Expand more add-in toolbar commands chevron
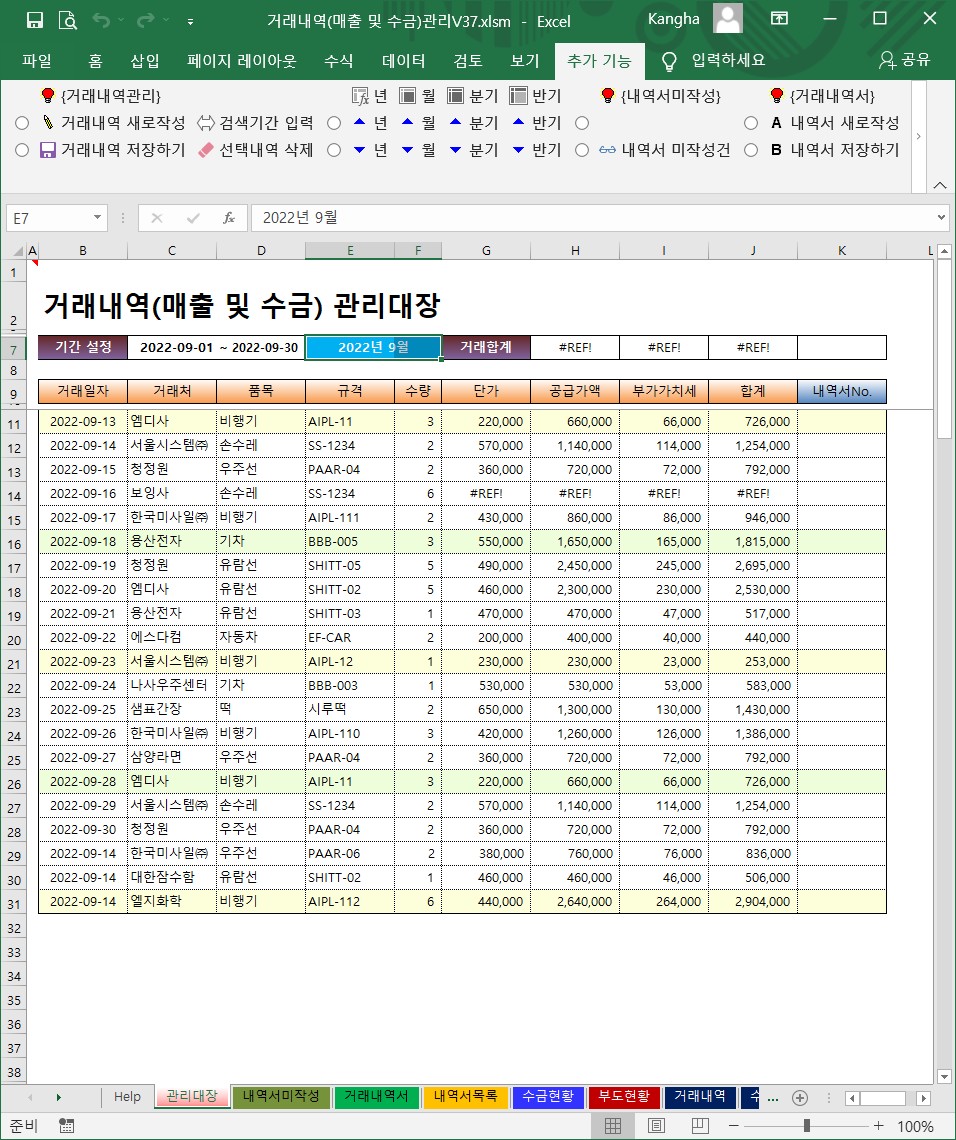Image resolution: width=956 pixels, height=1140 pixels. 919,136
